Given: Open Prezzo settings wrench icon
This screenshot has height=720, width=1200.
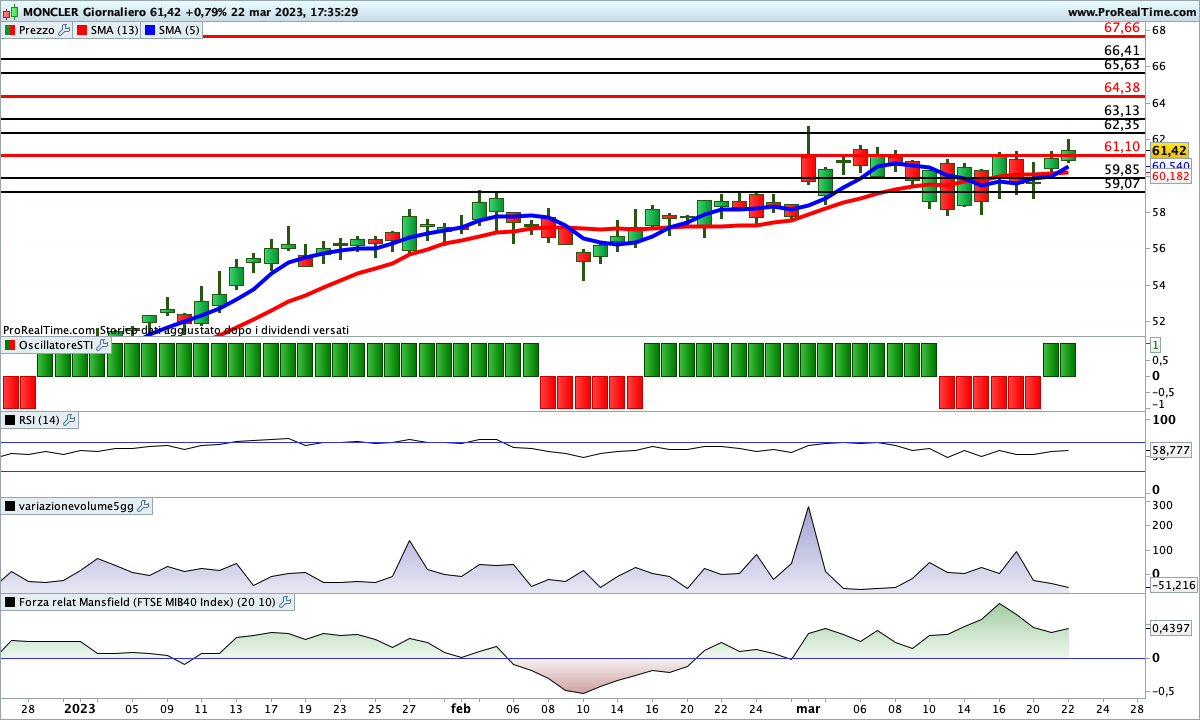Looking at the screenshot, I should (x=65, y=30).
